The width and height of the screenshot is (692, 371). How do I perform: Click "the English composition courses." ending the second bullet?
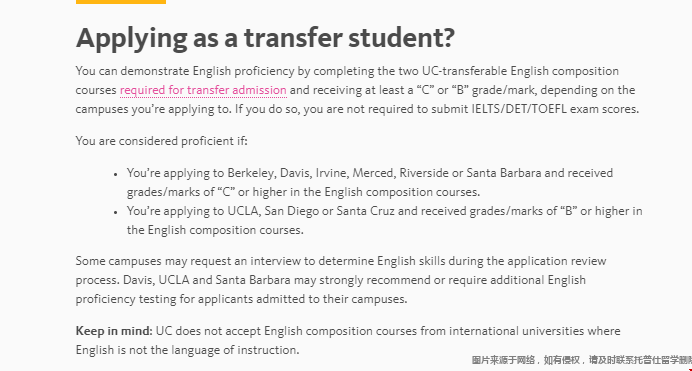tap(215, 230)
